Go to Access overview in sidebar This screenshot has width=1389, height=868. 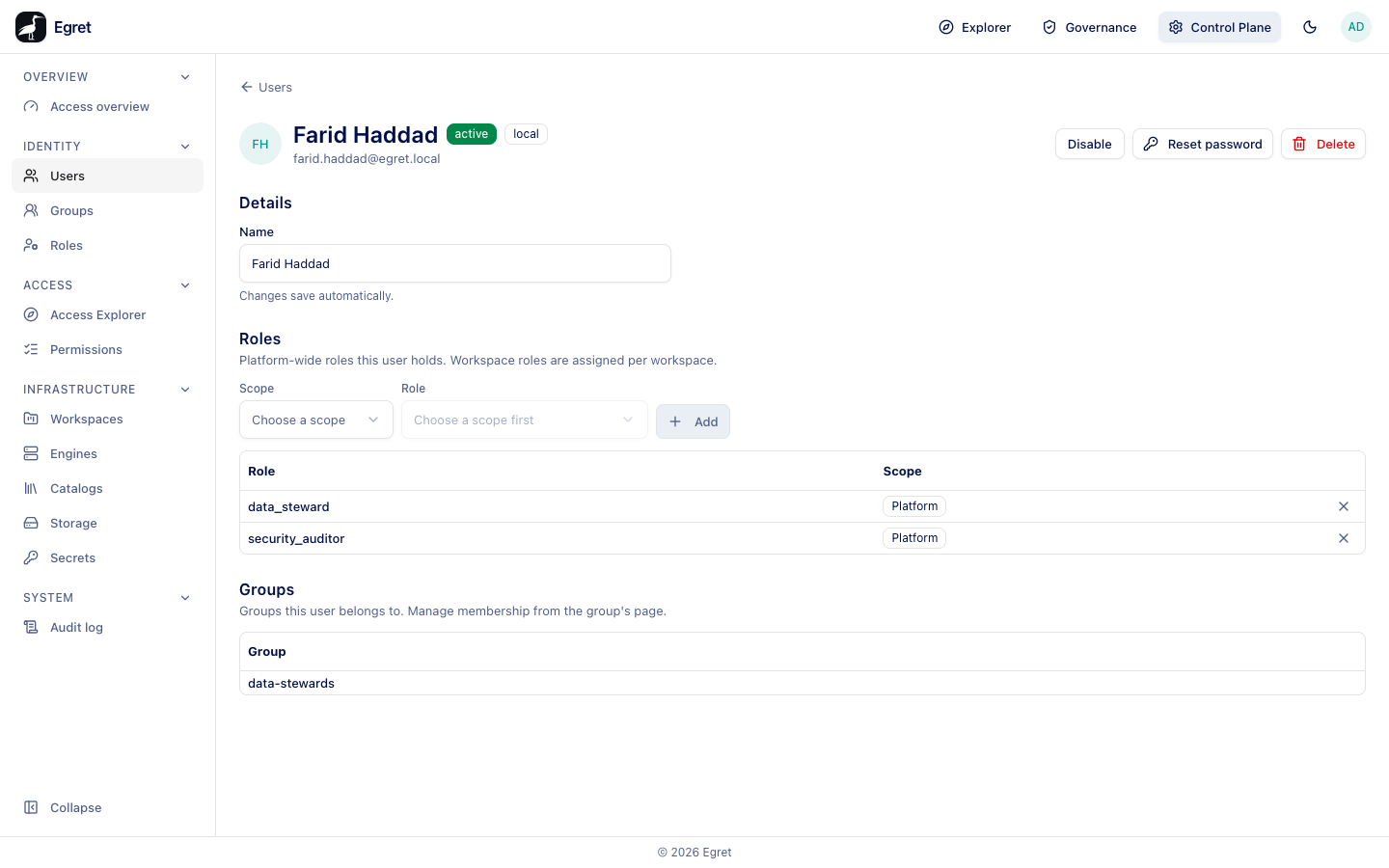pos(107,107)
